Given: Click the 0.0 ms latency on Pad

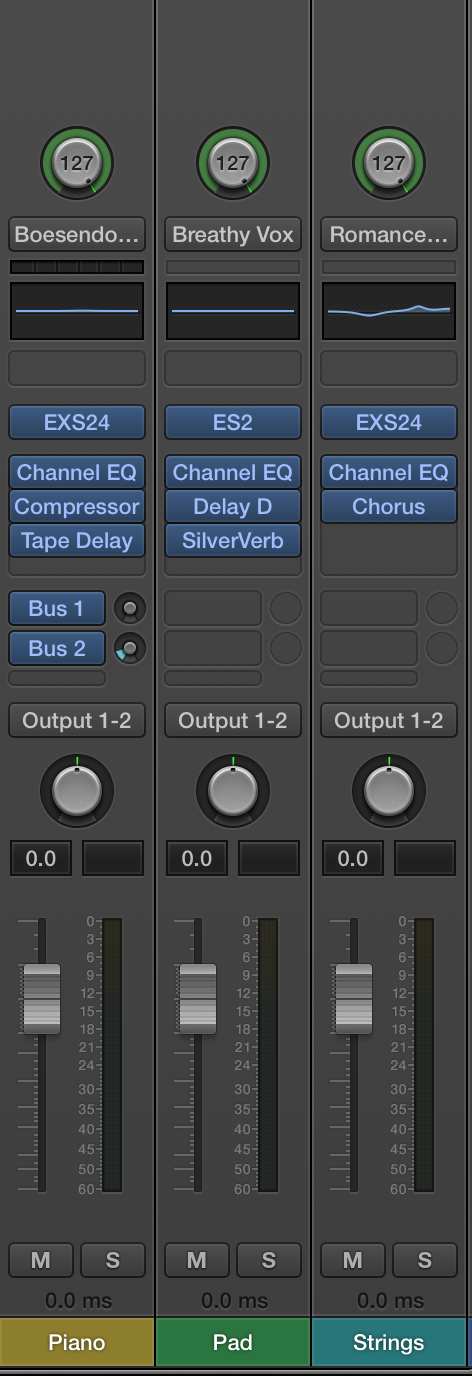Looking at the screenshot, I should click(233, 1301).
